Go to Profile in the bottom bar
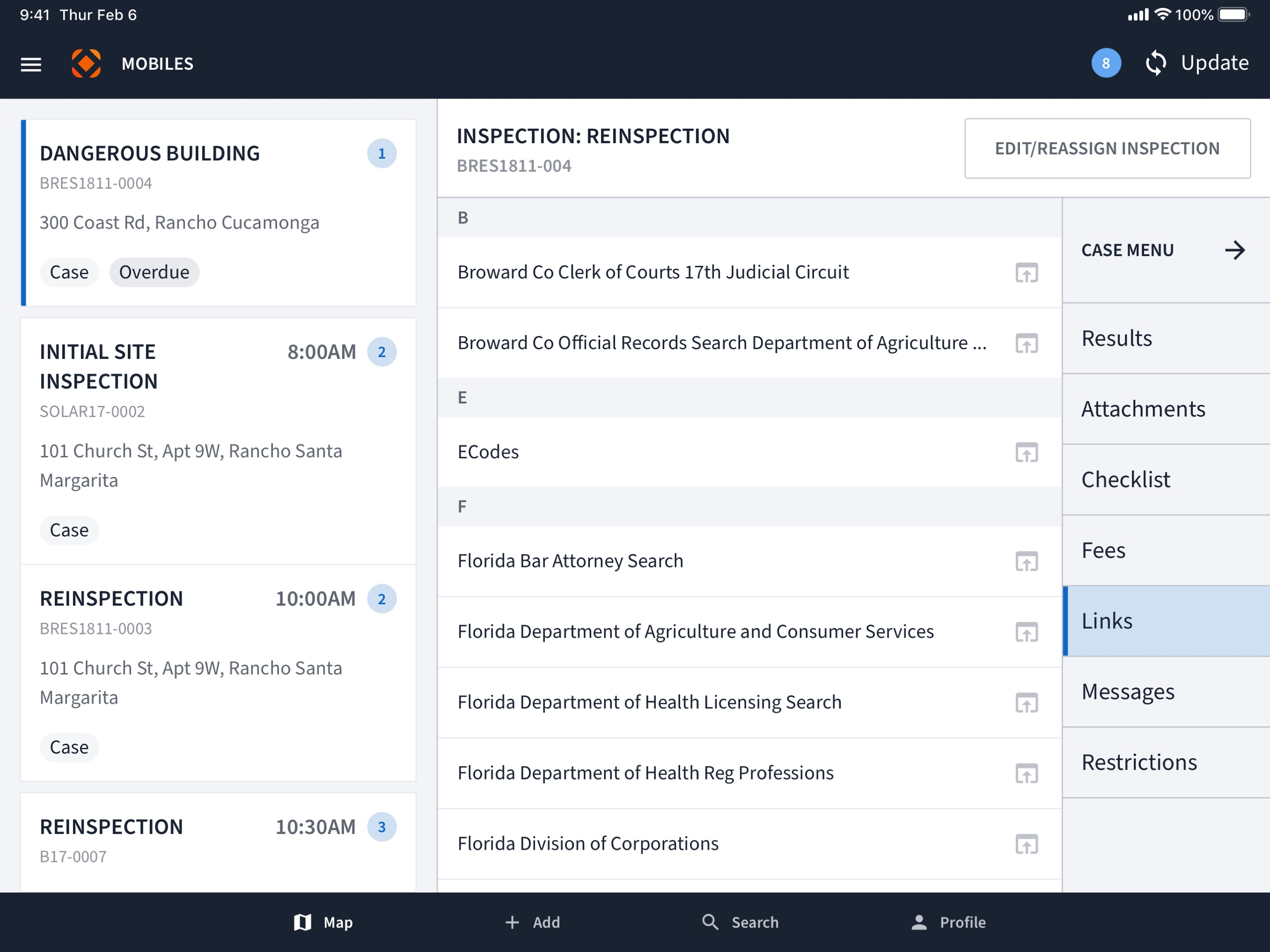The height and width of the screenshot is (952, 1270). tap(948, 922)
